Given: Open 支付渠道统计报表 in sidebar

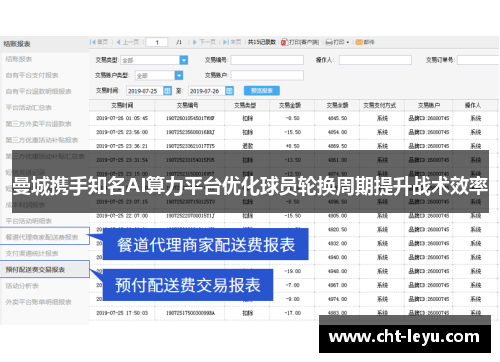Looking at the screenshot, I should 32,253.
